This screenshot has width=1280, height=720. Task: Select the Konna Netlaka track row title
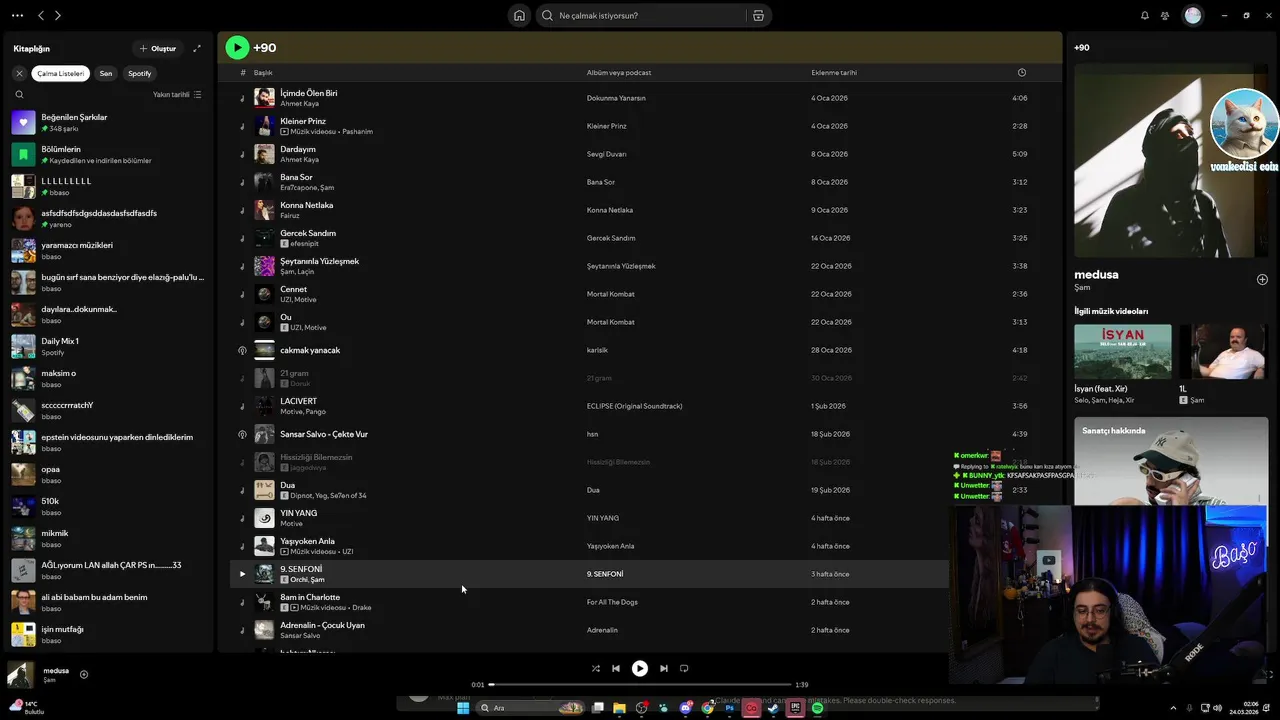pyautogui.click(x=306, y=205)
